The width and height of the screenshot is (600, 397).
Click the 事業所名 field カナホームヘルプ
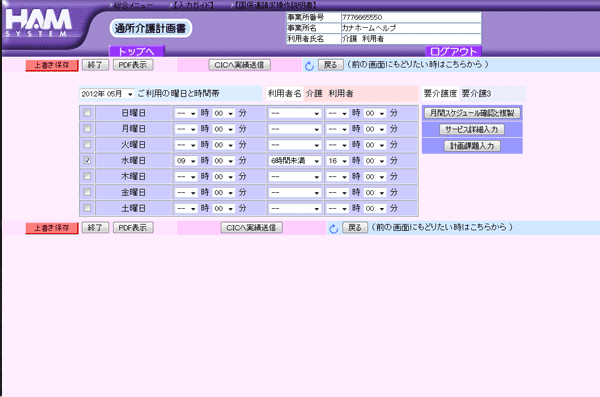coord(411,28)
